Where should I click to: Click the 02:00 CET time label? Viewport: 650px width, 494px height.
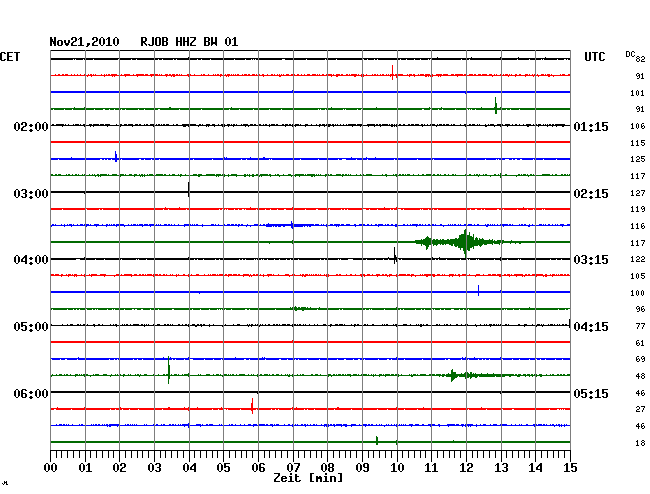point(31,126)
